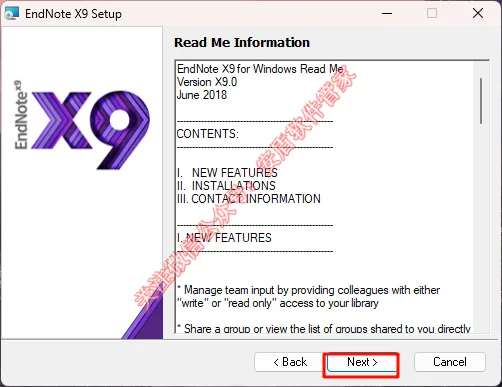Click the 'Share a group' paragraph line
The width and height of the screenshot is (502, 387).
point(324,328)
